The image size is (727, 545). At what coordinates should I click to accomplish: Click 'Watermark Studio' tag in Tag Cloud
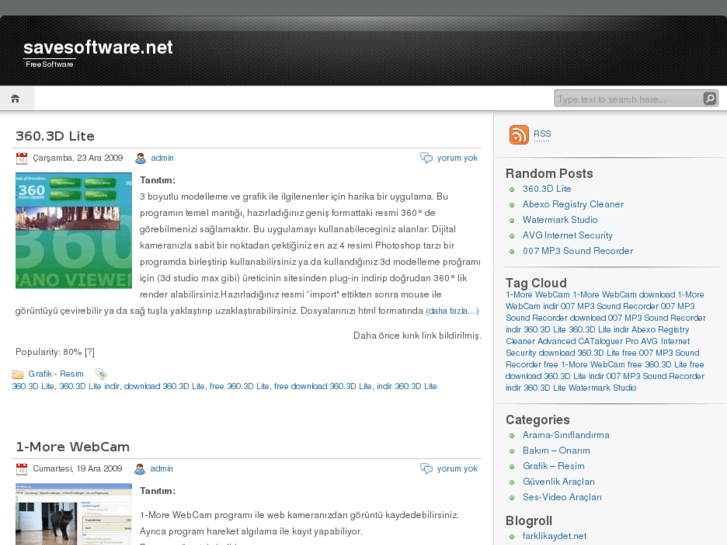pyautogui.click(x=602, y=388)
